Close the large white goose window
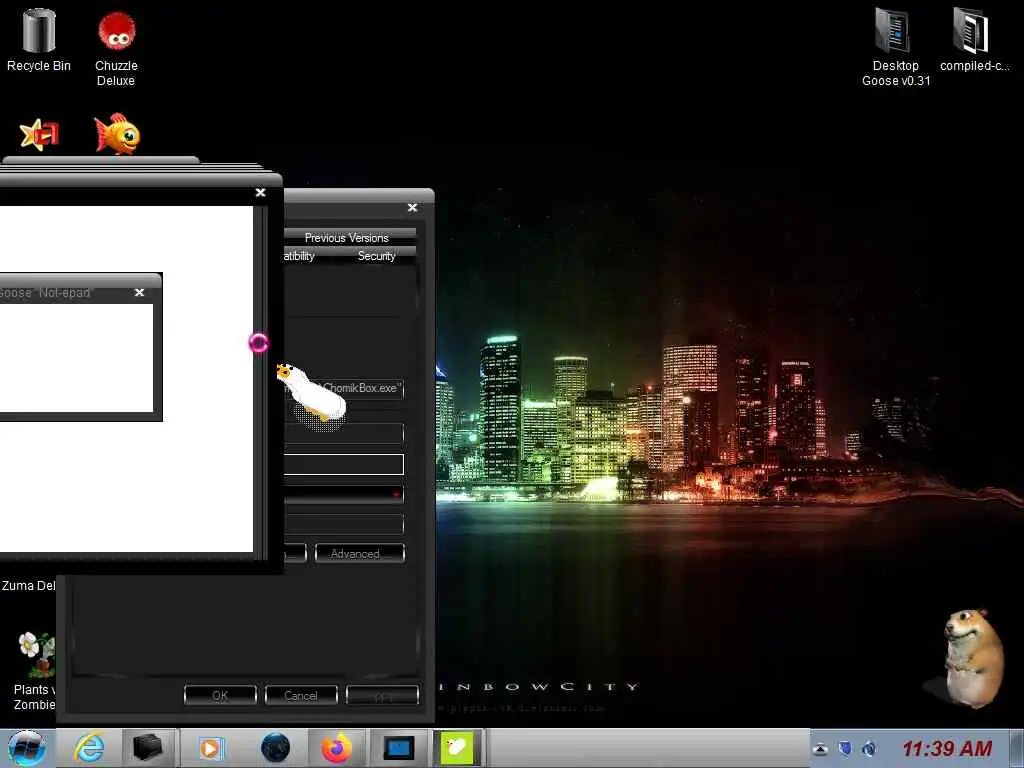This screenshot has height=768, width=1024. (x=261, y=193)
